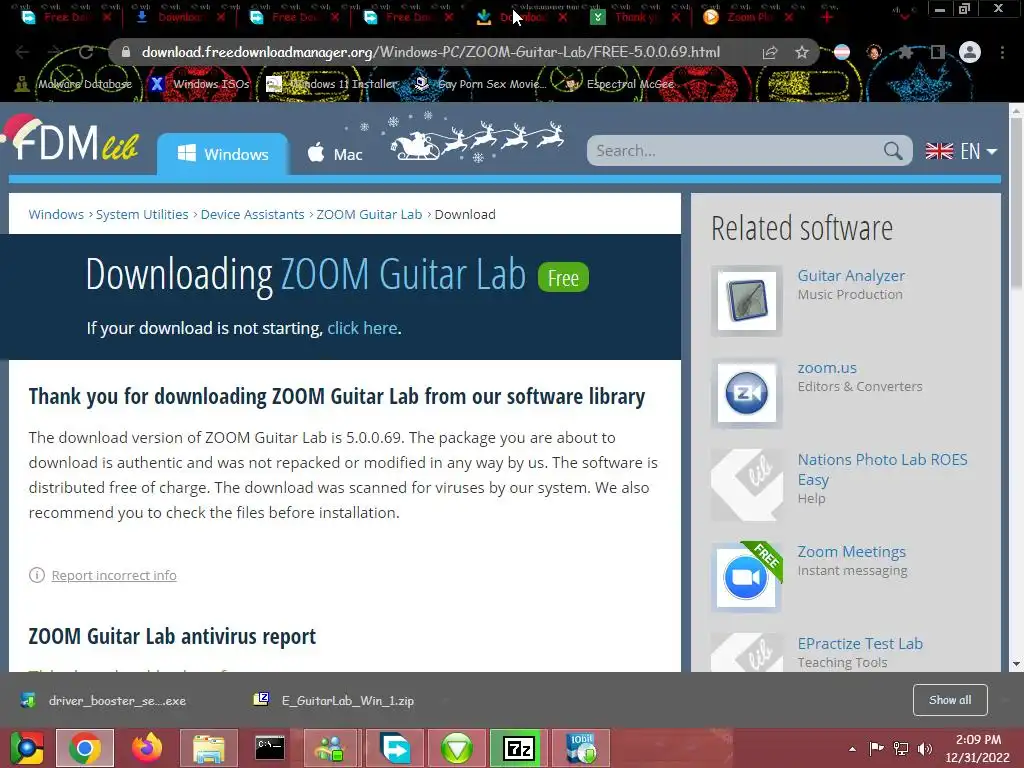
Task: Reload the current page
Action: click(86, 52)
